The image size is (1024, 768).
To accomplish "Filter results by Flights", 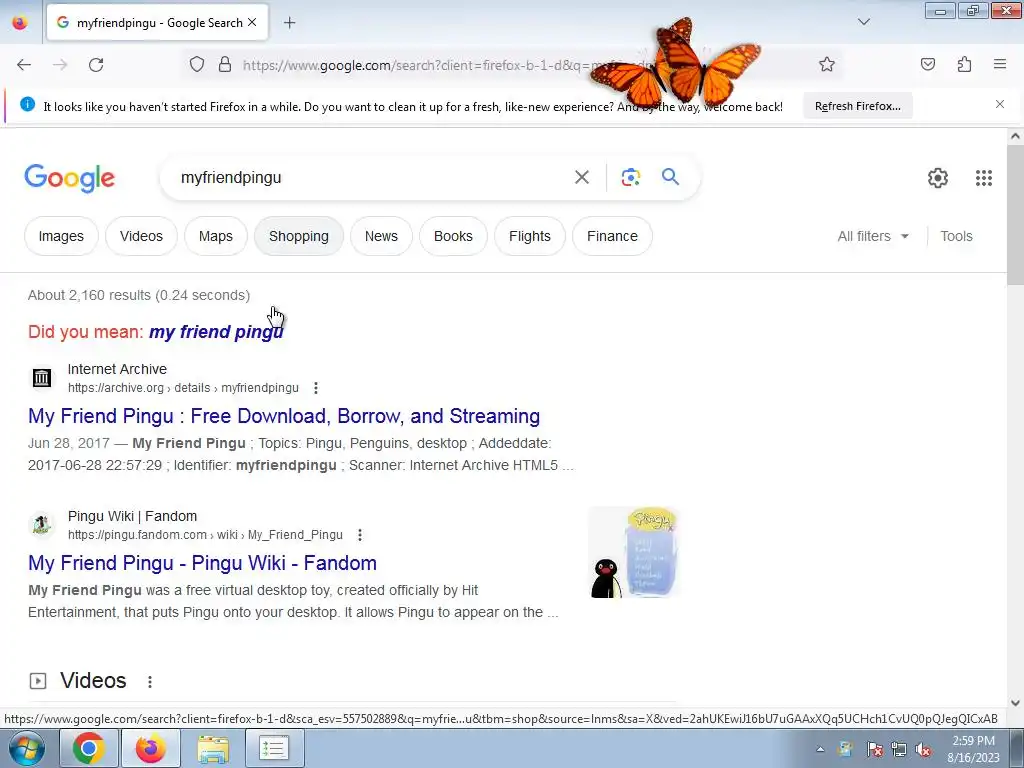I will tap(530, 236).
